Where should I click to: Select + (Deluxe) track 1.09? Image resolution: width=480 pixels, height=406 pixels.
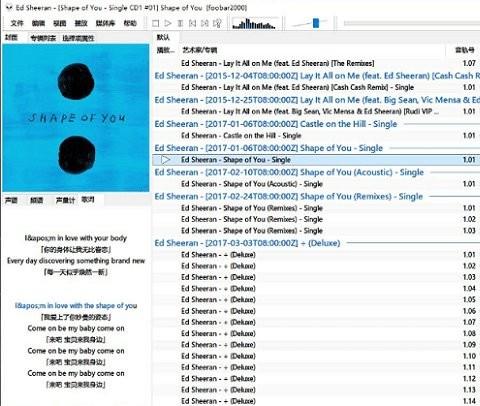point(316,345)
